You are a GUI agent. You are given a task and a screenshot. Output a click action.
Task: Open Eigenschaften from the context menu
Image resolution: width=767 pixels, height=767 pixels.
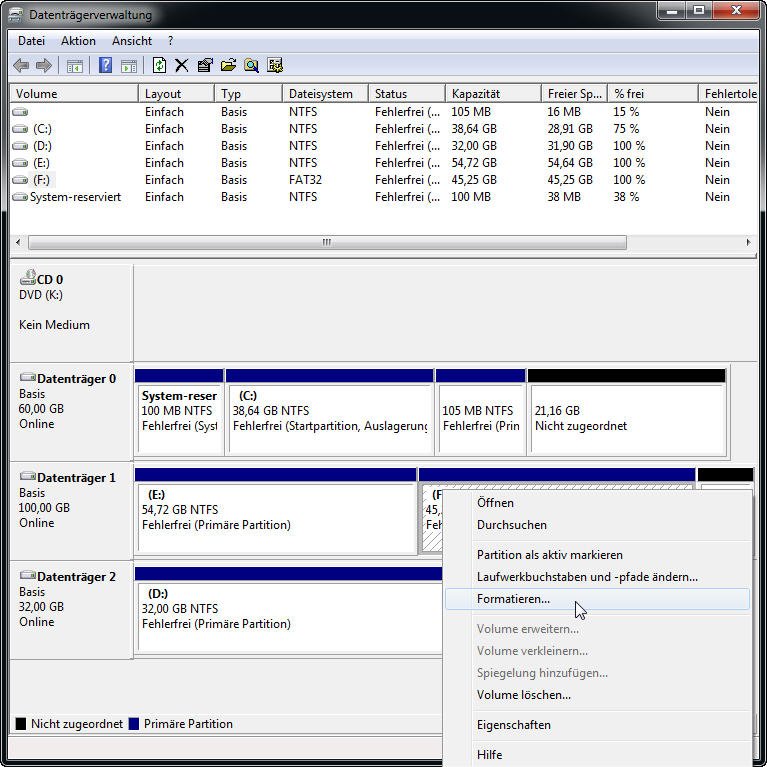coord(597,724)
